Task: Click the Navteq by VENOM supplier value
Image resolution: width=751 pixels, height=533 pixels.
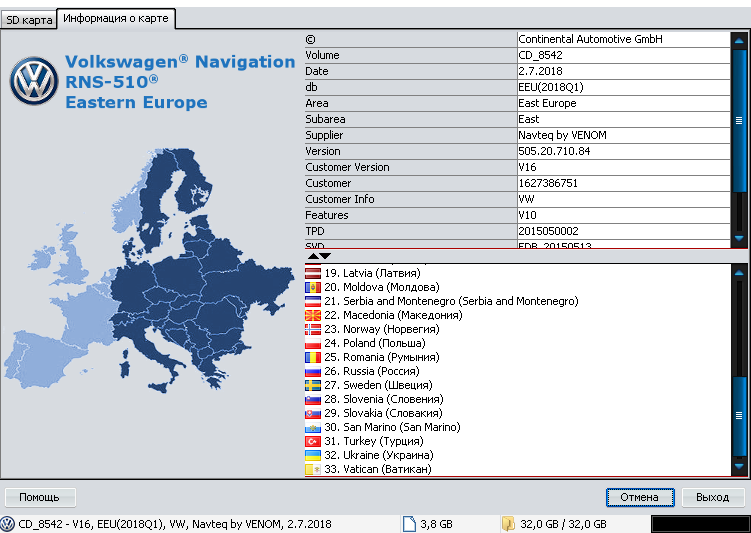Action: click(624, 136)
